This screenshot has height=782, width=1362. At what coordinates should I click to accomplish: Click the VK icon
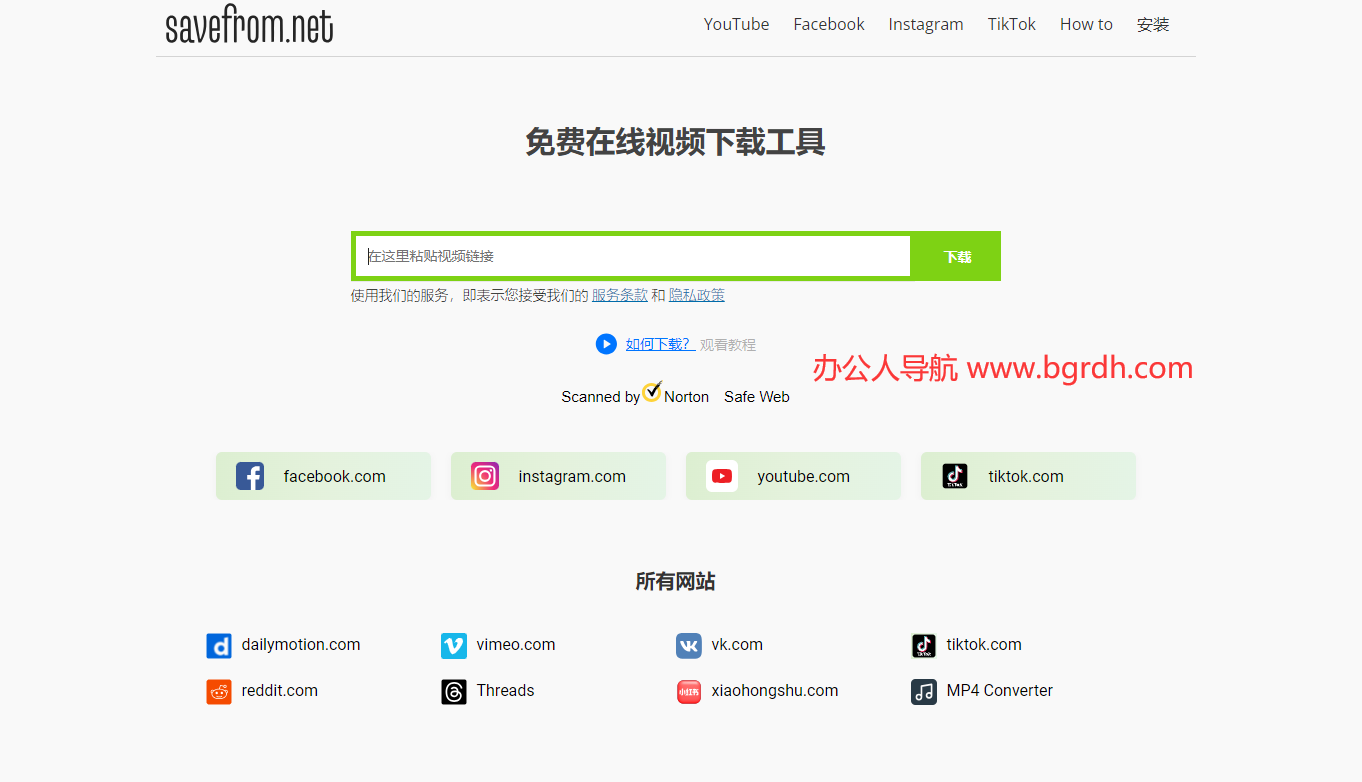[689, 646]
